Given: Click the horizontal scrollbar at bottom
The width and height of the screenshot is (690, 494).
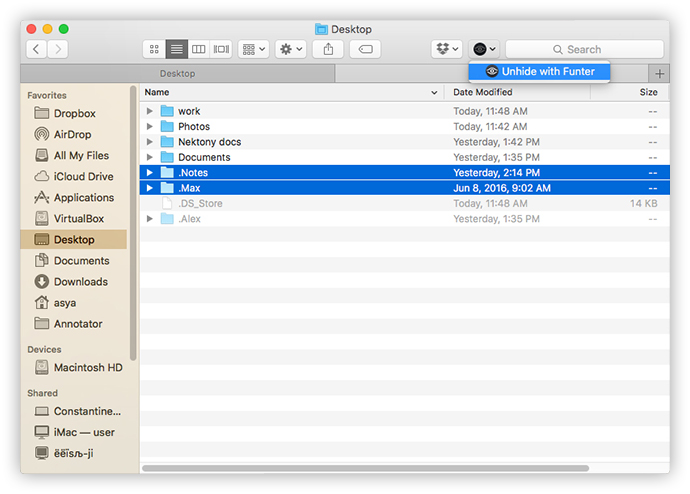Looking at the screenshot, I should tap(400, 467).
